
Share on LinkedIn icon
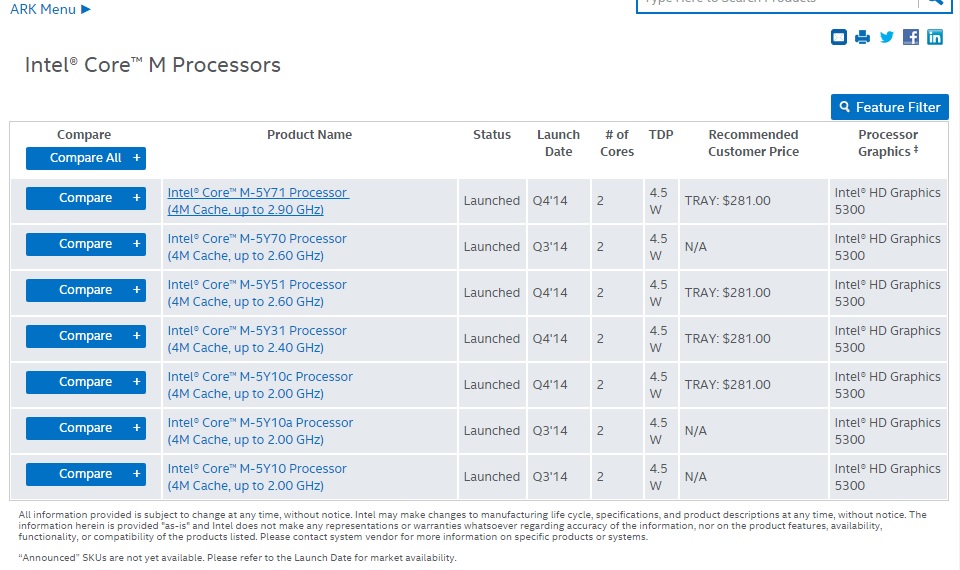coord(934,37)
